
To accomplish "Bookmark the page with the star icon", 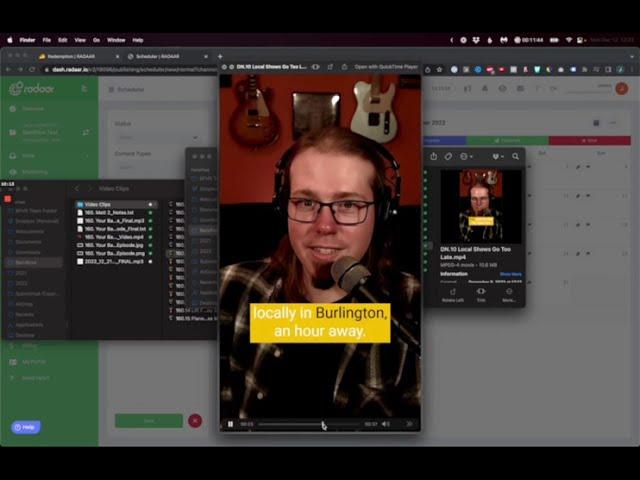I will pyautogui.click(x=439, y=70).
